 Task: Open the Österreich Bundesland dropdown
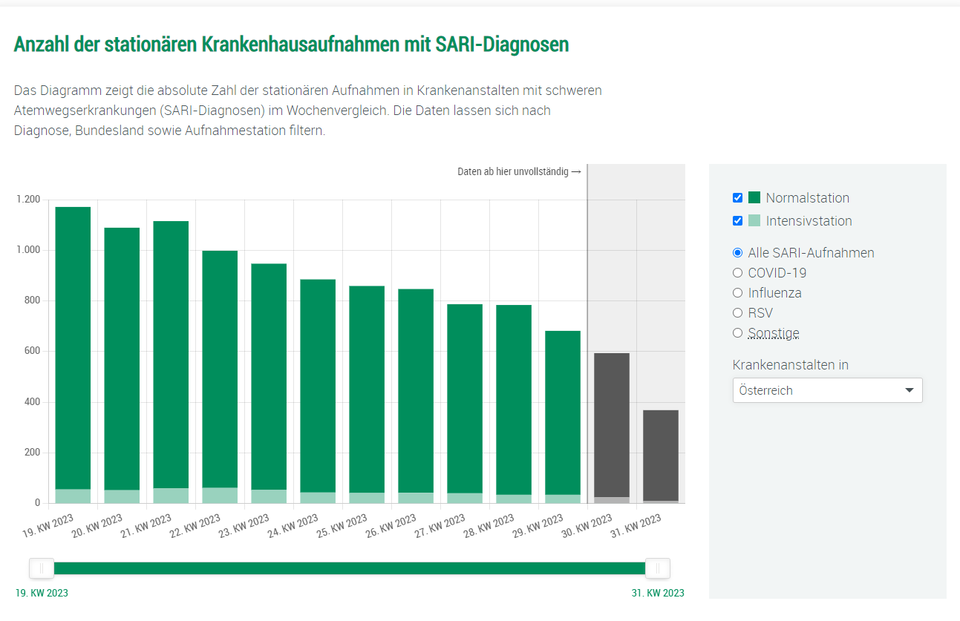[827, 390]
